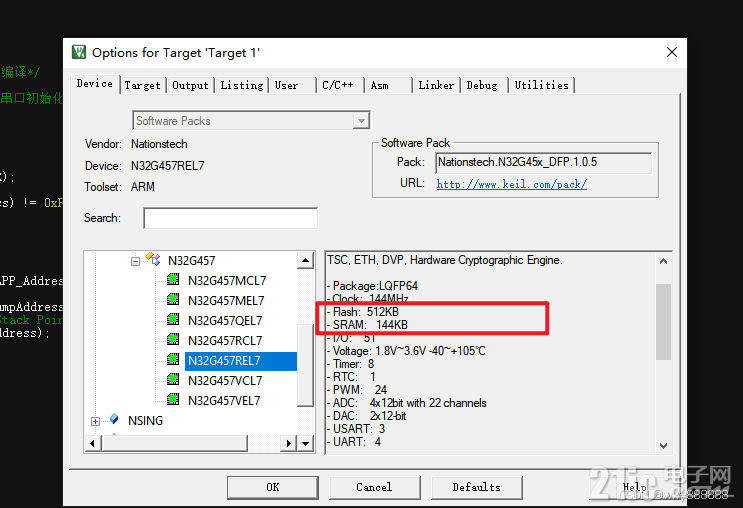The width and height of the screenshot is (743, 508).
Task: Click the device tree horizontal scrollbar thumb
Action: 174,444
